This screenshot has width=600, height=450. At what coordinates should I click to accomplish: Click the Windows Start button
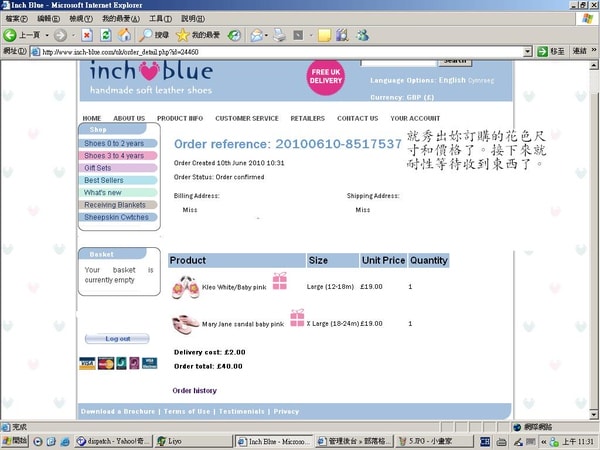[15, 441]
